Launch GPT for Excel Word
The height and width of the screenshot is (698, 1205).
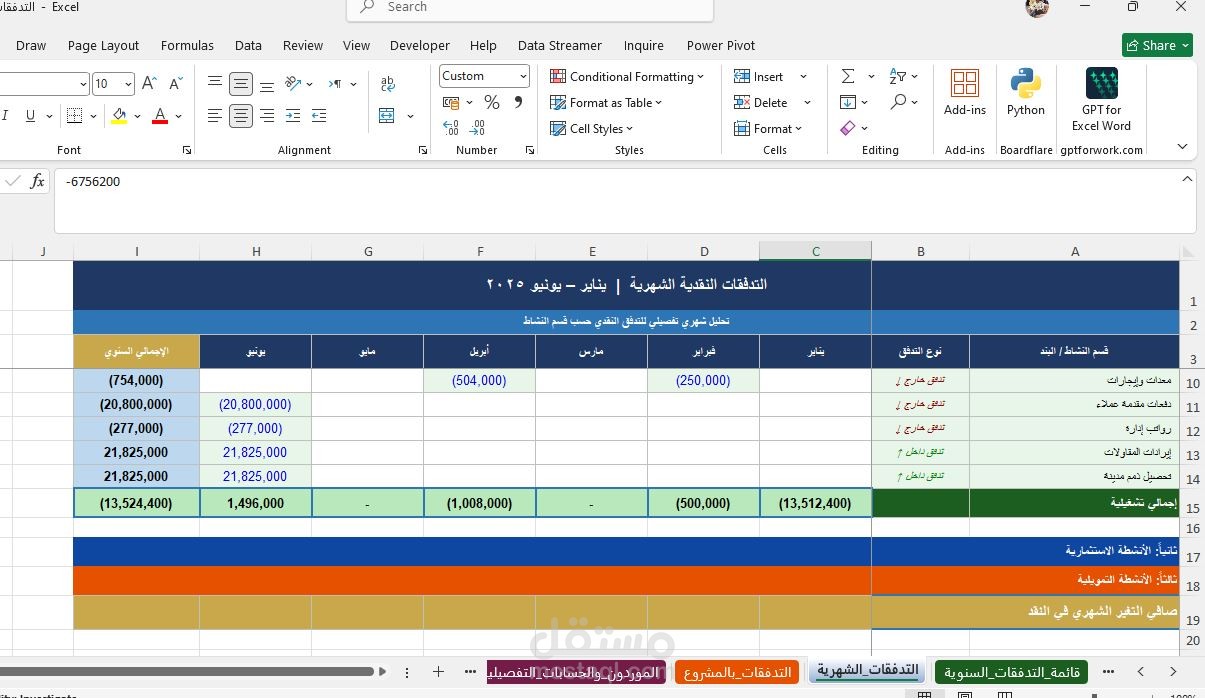1101,99
